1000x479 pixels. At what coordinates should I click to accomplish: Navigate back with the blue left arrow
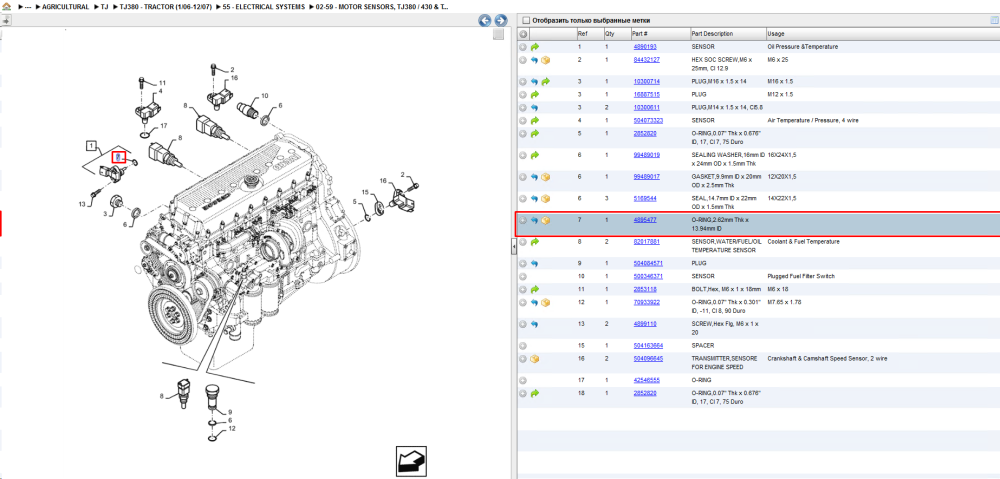click(485, 20)
